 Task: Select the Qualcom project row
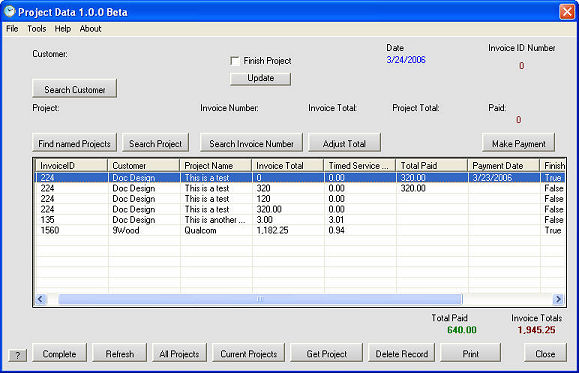point(300,230)
